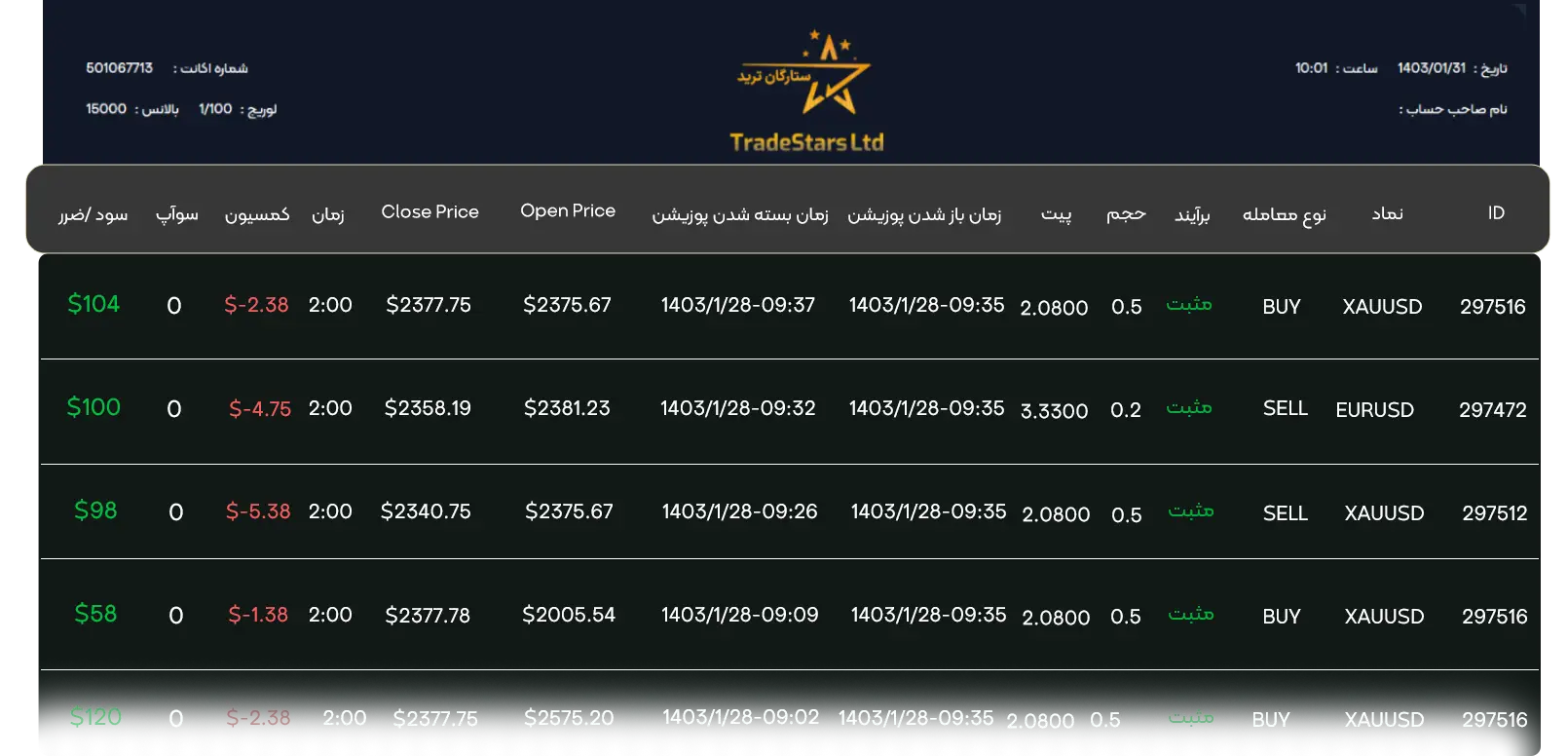Image resolution: width=1568 pixels, height=756 pixels.
Task: Click commission value $-5.38
Action: 258,511
